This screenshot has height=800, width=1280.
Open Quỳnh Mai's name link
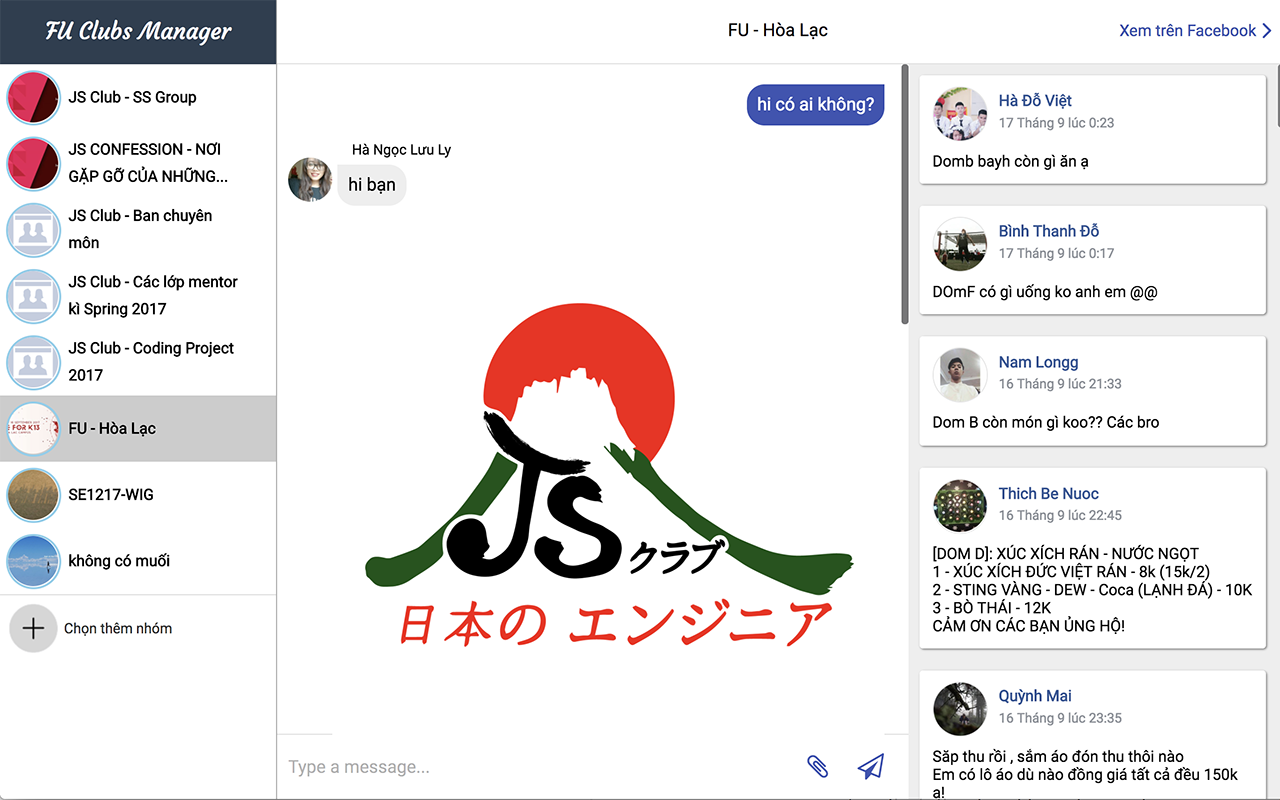[1035, 696]
